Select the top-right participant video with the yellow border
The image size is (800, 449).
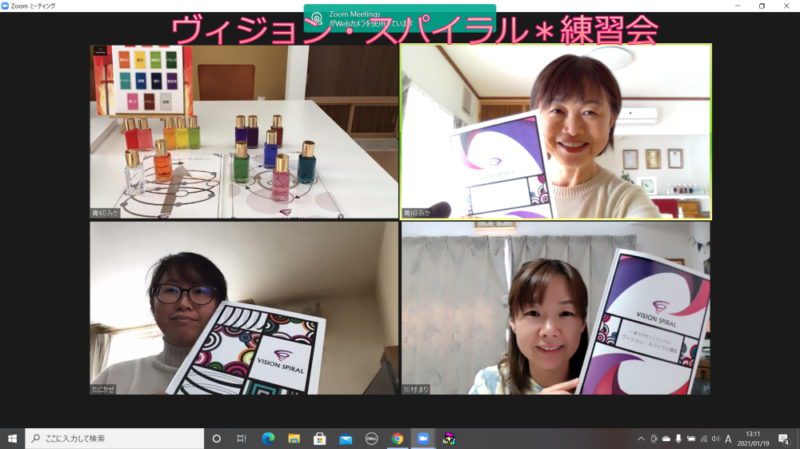555,131
